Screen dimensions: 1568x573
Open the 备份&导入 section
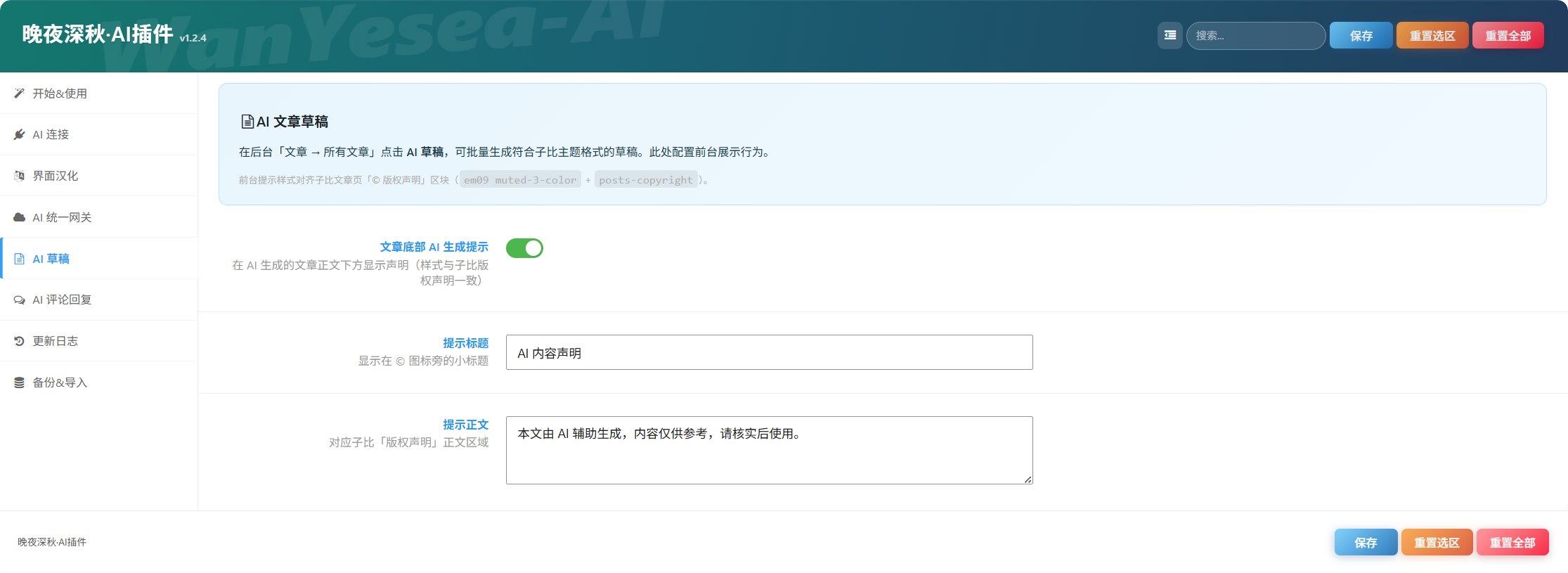click(99, 382)
